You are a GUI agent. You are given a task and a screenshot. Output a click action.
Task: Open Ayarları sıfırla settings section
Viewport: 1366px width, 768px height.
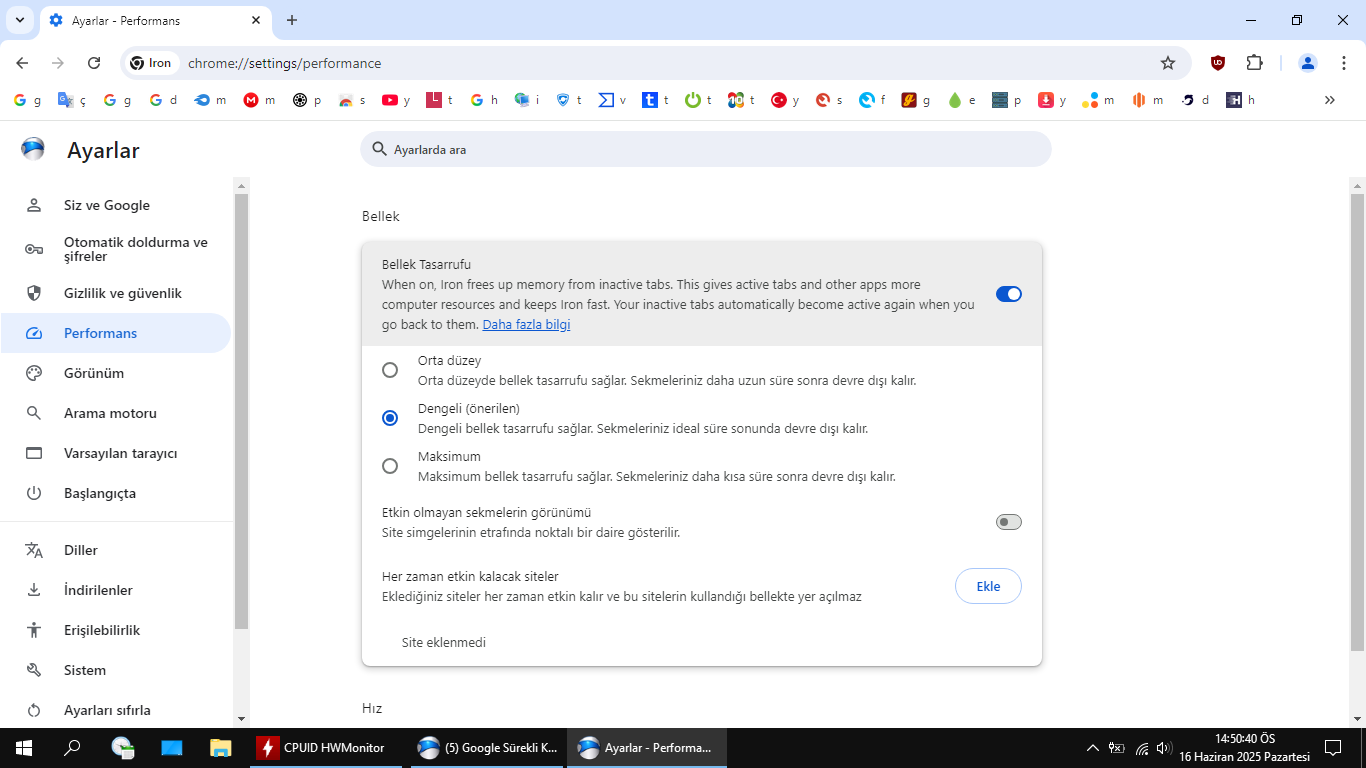tap(116, 710)
